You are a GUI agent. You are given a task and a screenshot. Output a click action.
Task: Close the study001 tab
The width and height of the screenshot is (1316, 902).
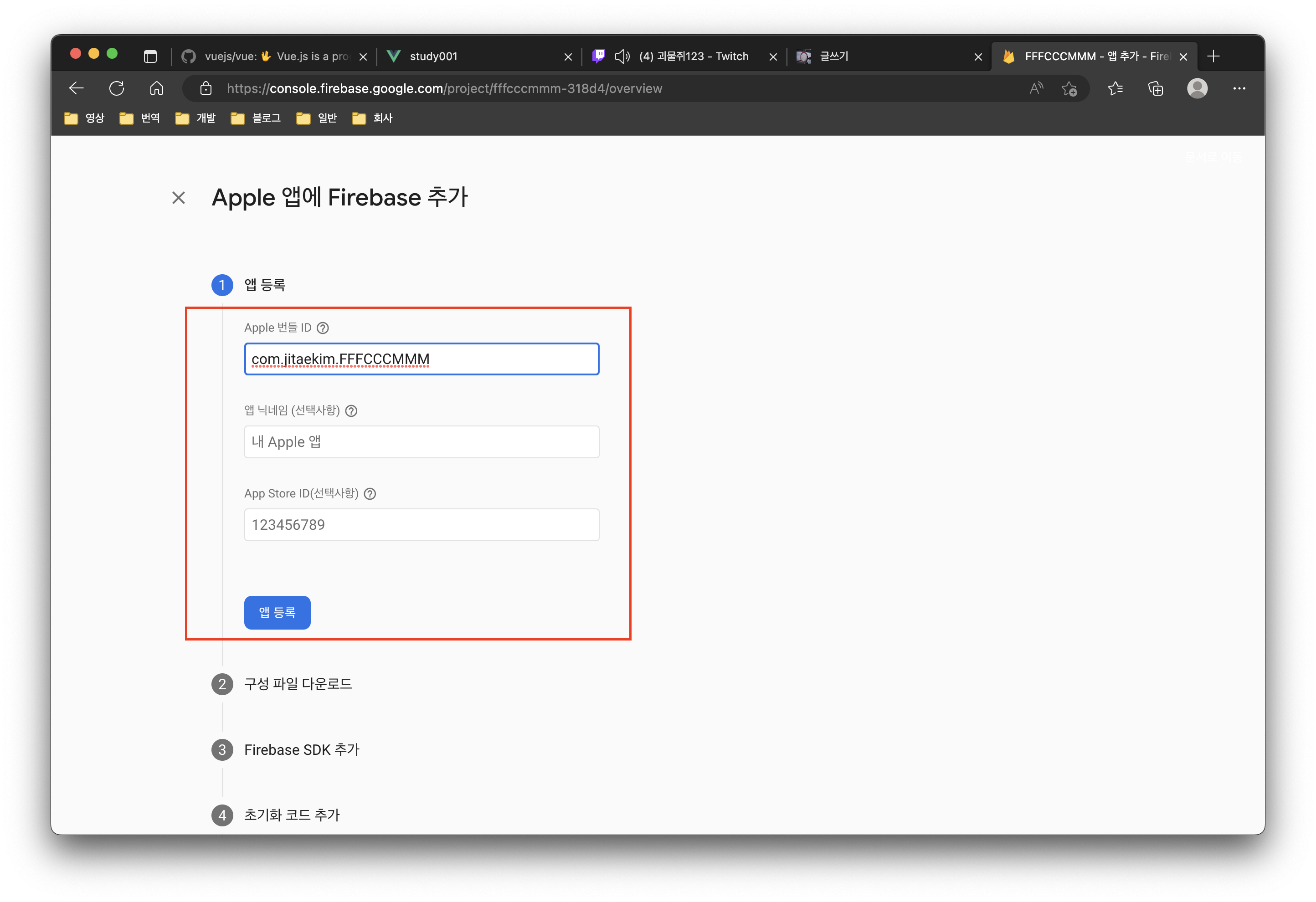click(x=569, y=56)
